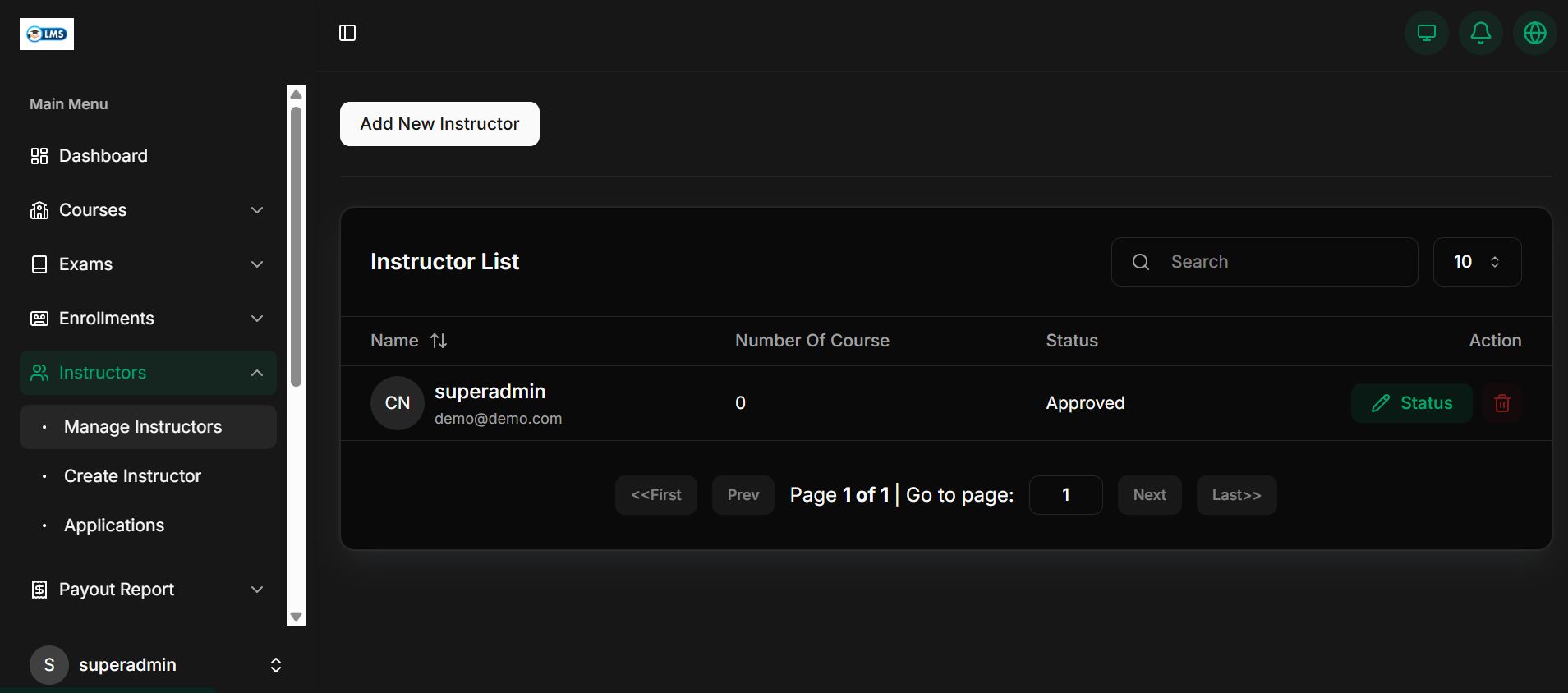The width and height of the screenshot is (1568, 693).
Task: Open Applications submenu item
Action: 148,525
